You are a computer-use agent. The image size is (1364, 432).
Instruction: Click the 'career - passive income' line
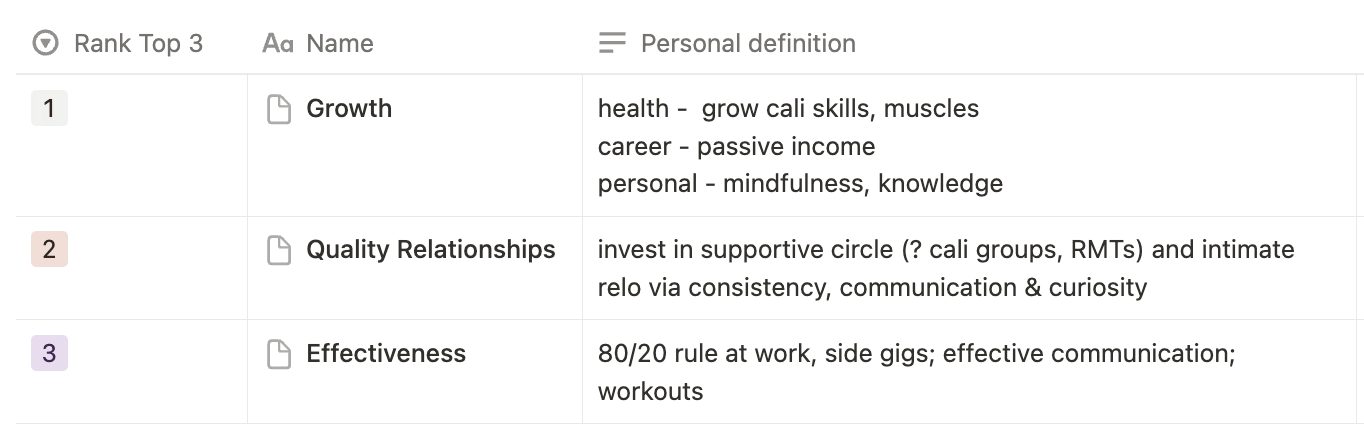point(736,146)
